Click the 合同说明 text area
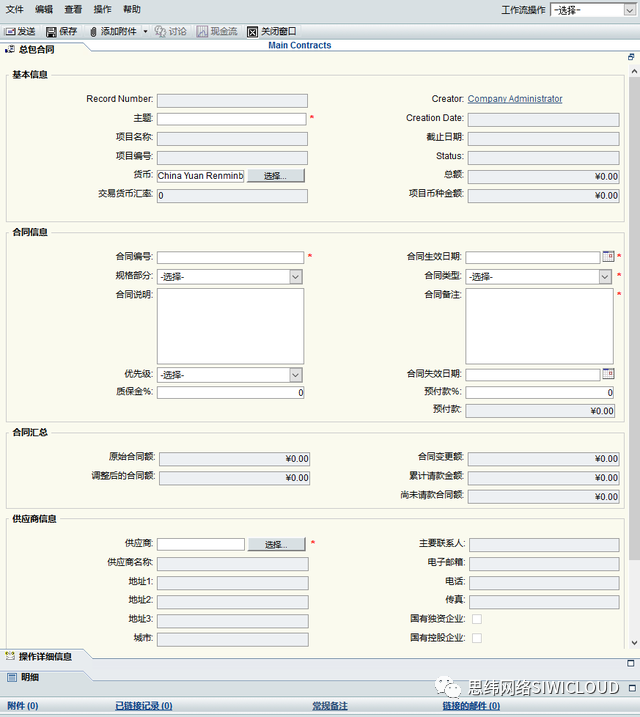This screenshot has height=717, width=640. tap(230, 326)
